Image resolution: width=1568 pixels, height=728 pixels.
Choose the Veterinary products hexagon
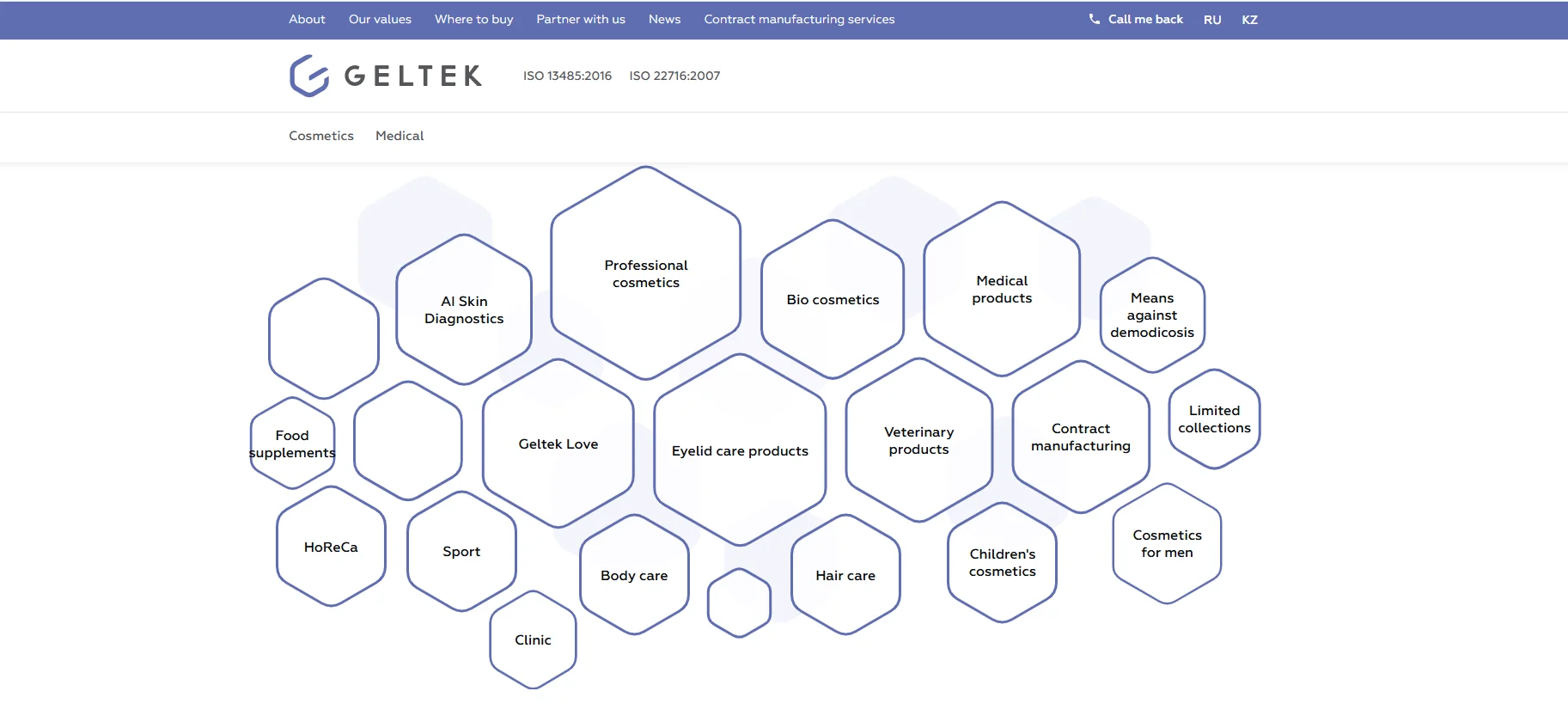(918, 440)
